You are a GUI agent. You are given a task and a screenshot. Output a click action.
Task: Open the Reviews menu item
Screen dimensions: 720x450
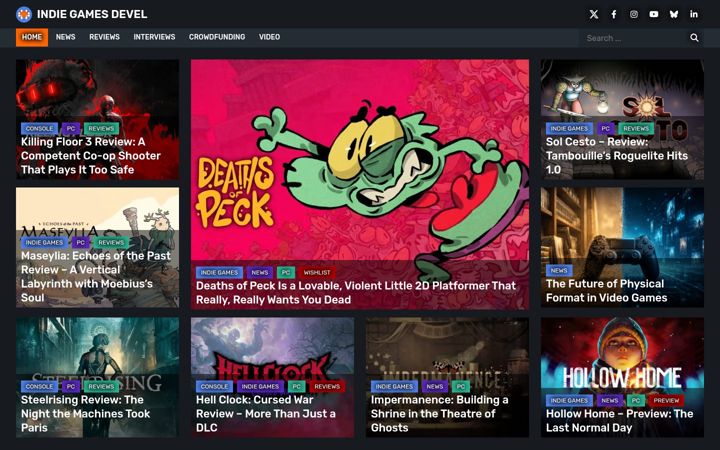pos(104,37)
